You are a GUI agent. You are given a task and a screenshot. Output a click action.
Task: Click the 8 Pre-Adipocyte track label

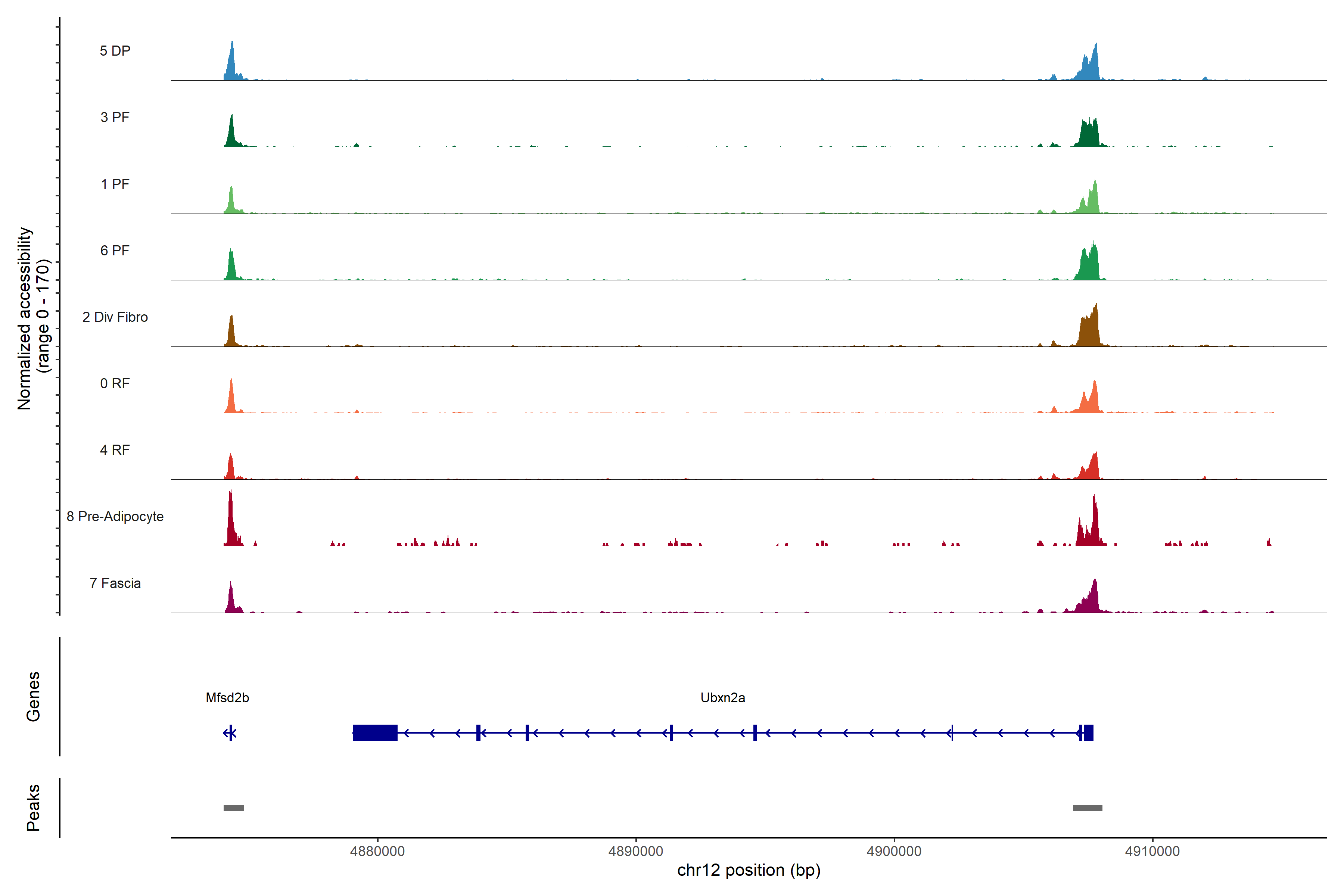pyautogui.click(x=115, y=517)
